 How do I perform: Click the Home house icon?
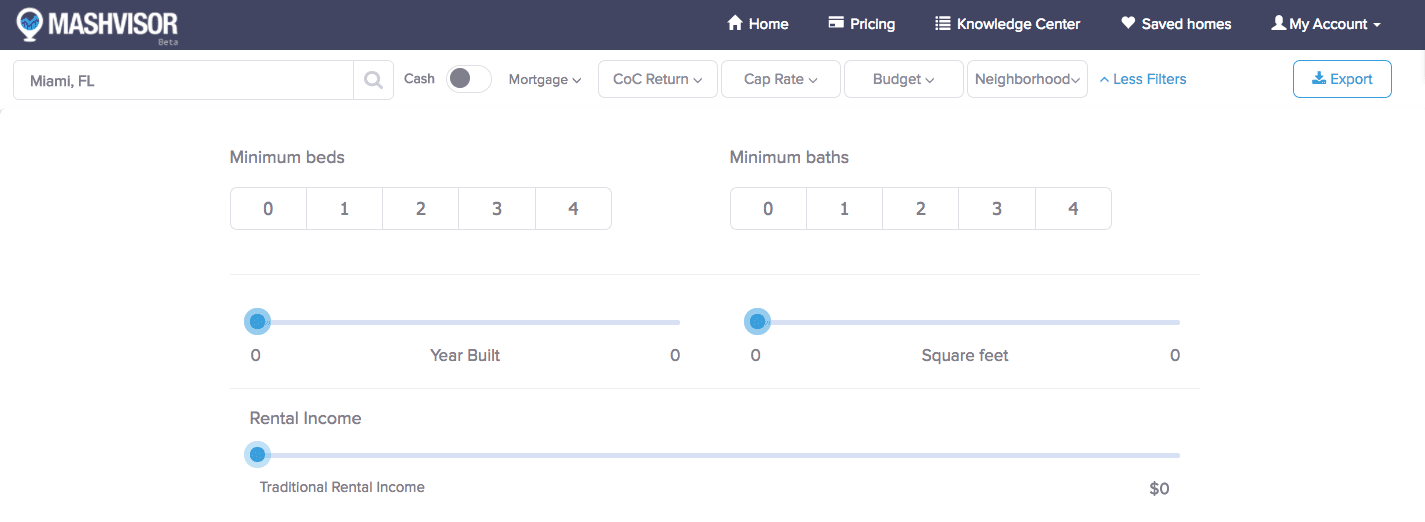click(735, 23)
